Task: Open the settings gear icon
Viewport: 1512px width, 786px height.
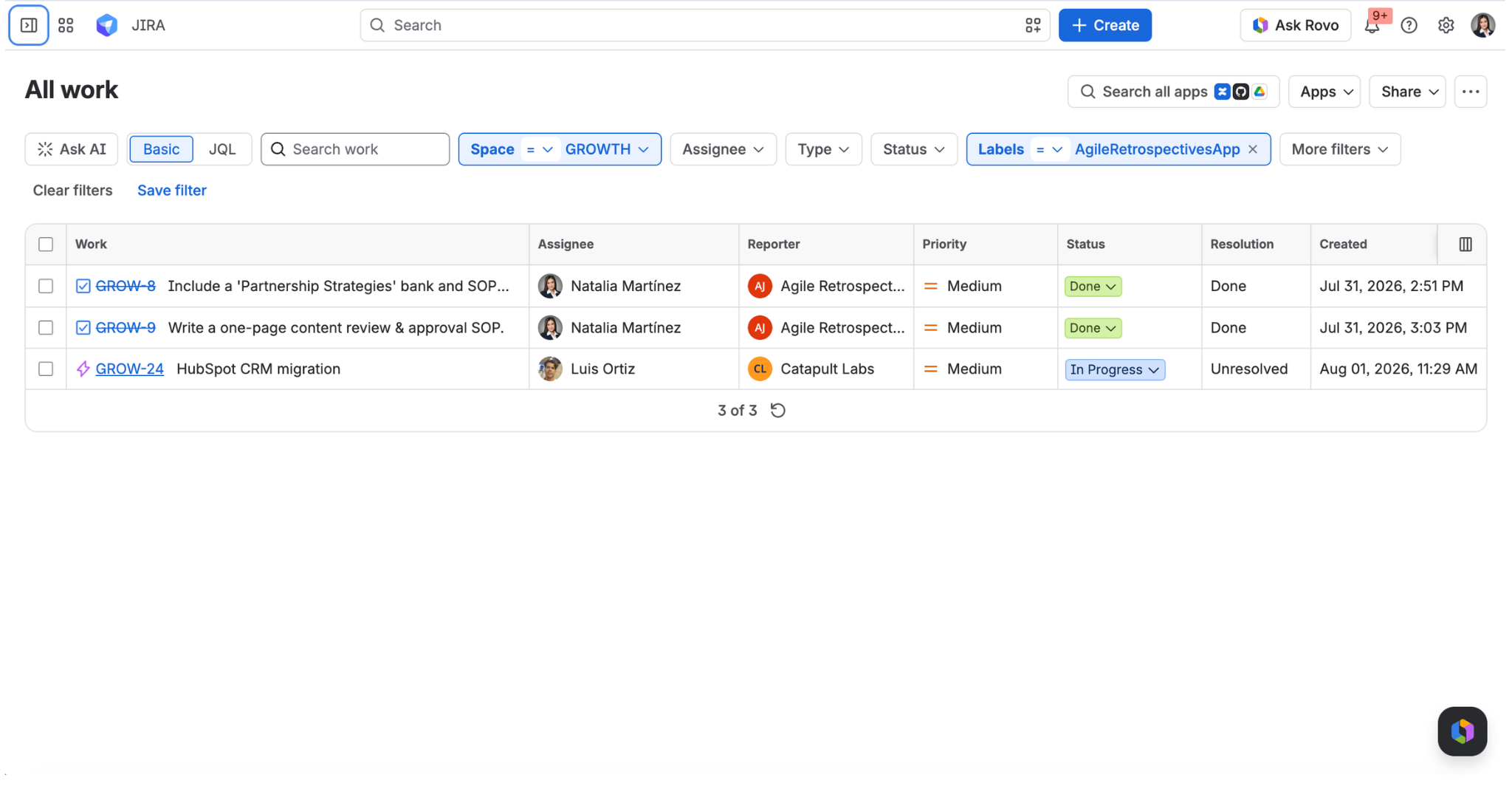Action: [1446, 25]
